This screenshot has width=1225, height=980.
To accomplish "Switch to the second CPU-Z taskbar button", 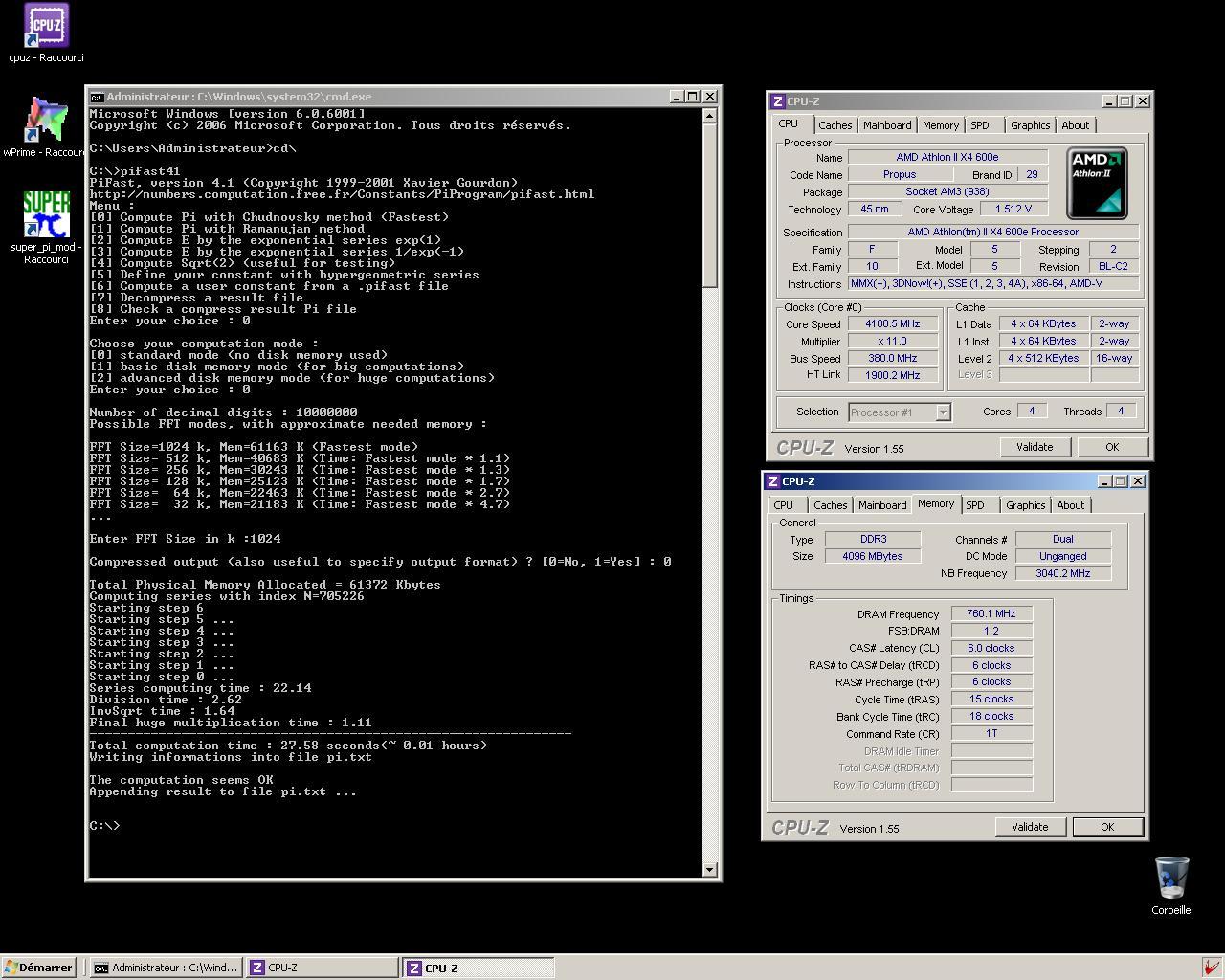I will click(x=478, y=968).
